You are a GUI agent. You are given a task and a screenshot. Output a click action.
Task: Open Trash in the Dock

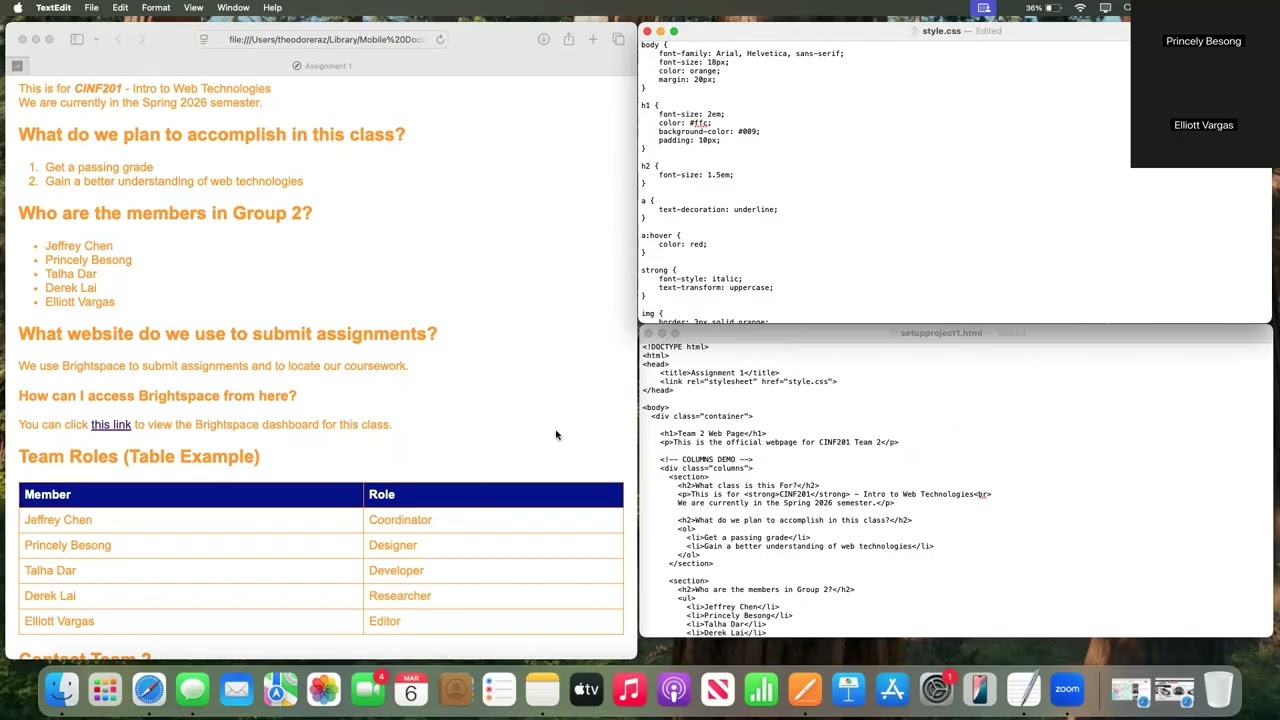(1218, 689)
